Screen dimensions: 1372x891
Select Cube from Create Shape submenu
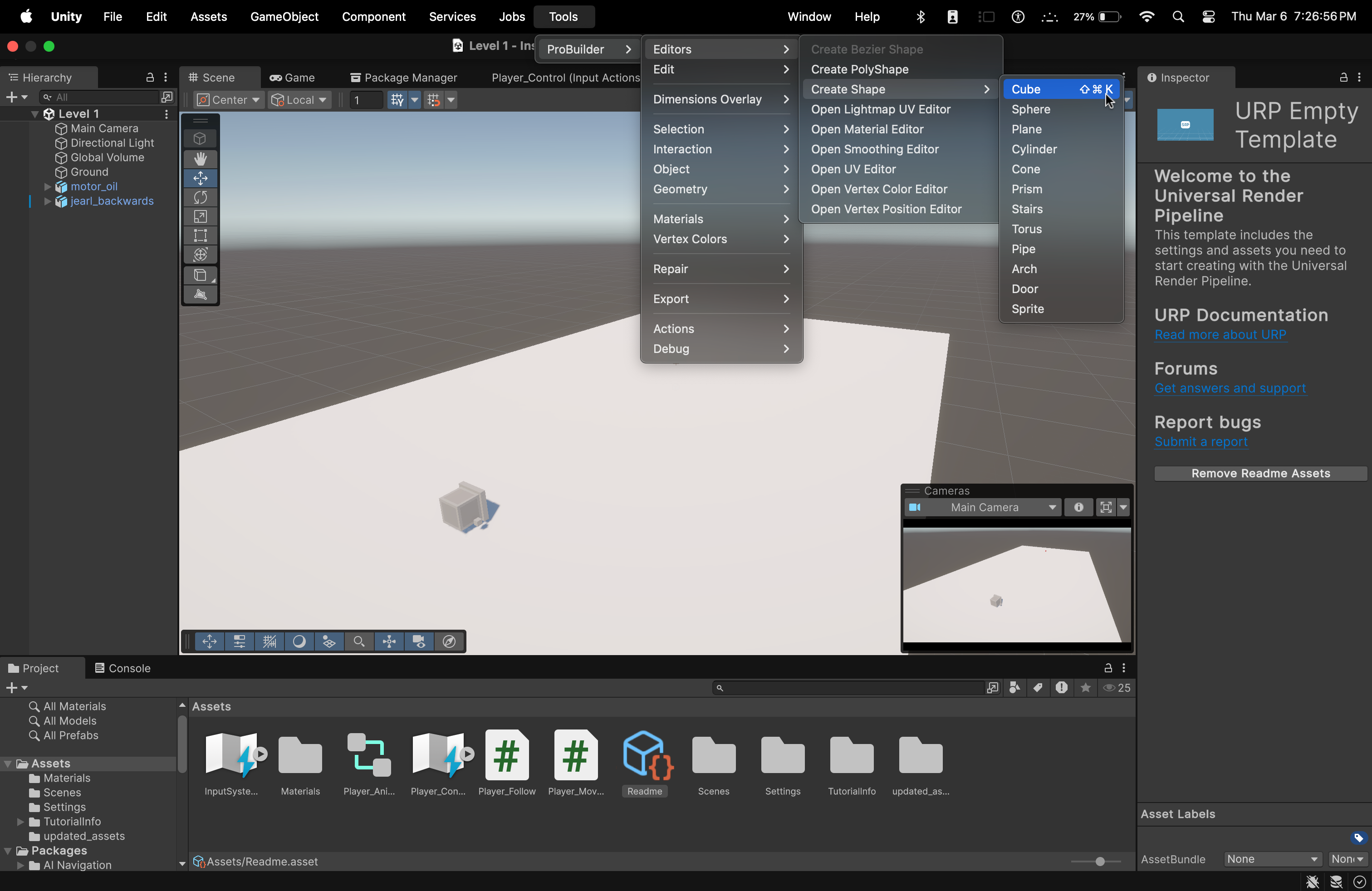(x=1061, y=89)
